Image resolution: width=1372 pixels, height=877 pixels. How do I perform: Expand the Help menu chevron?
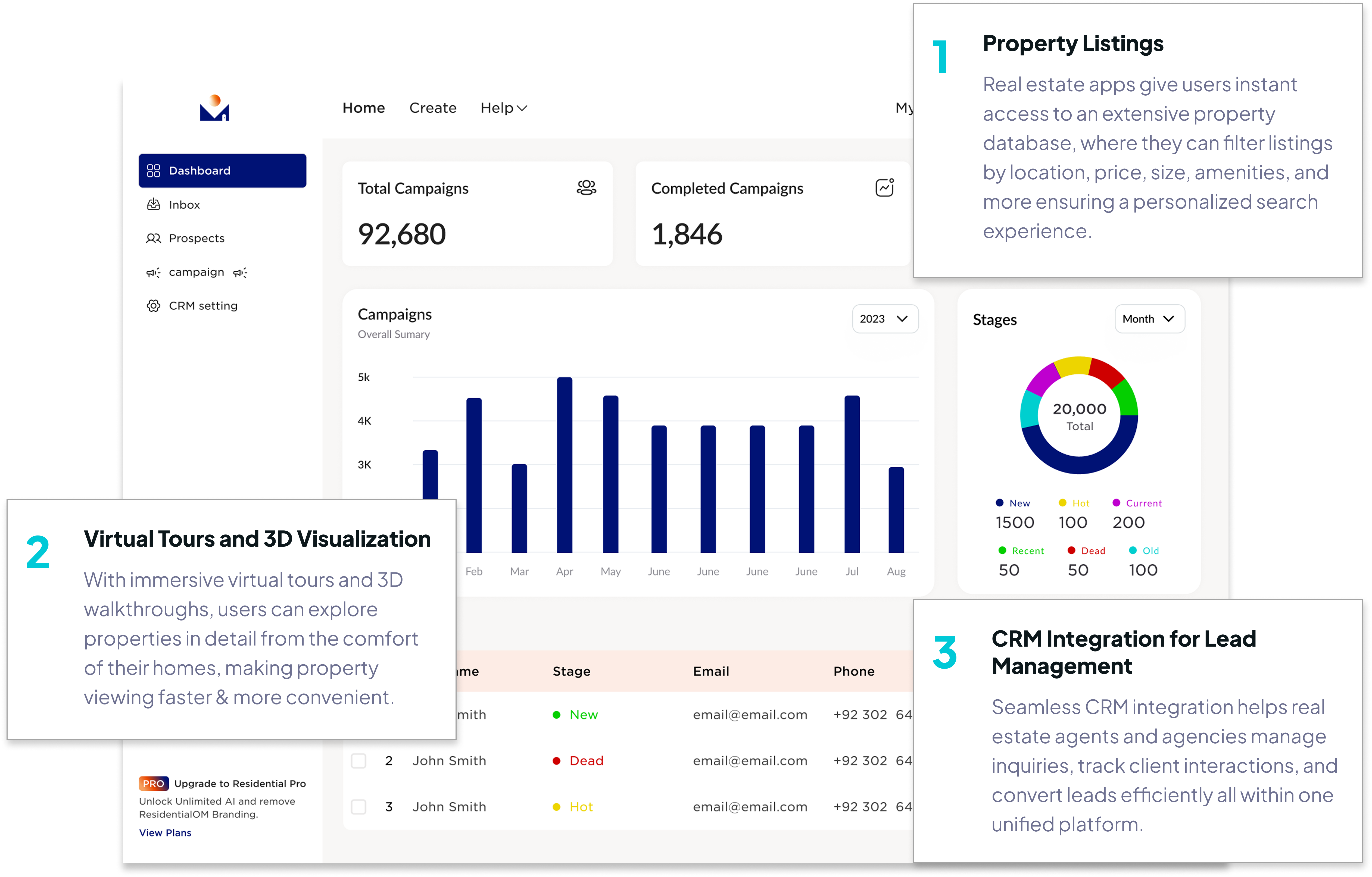pyautogui.click(x=522, y=108)
